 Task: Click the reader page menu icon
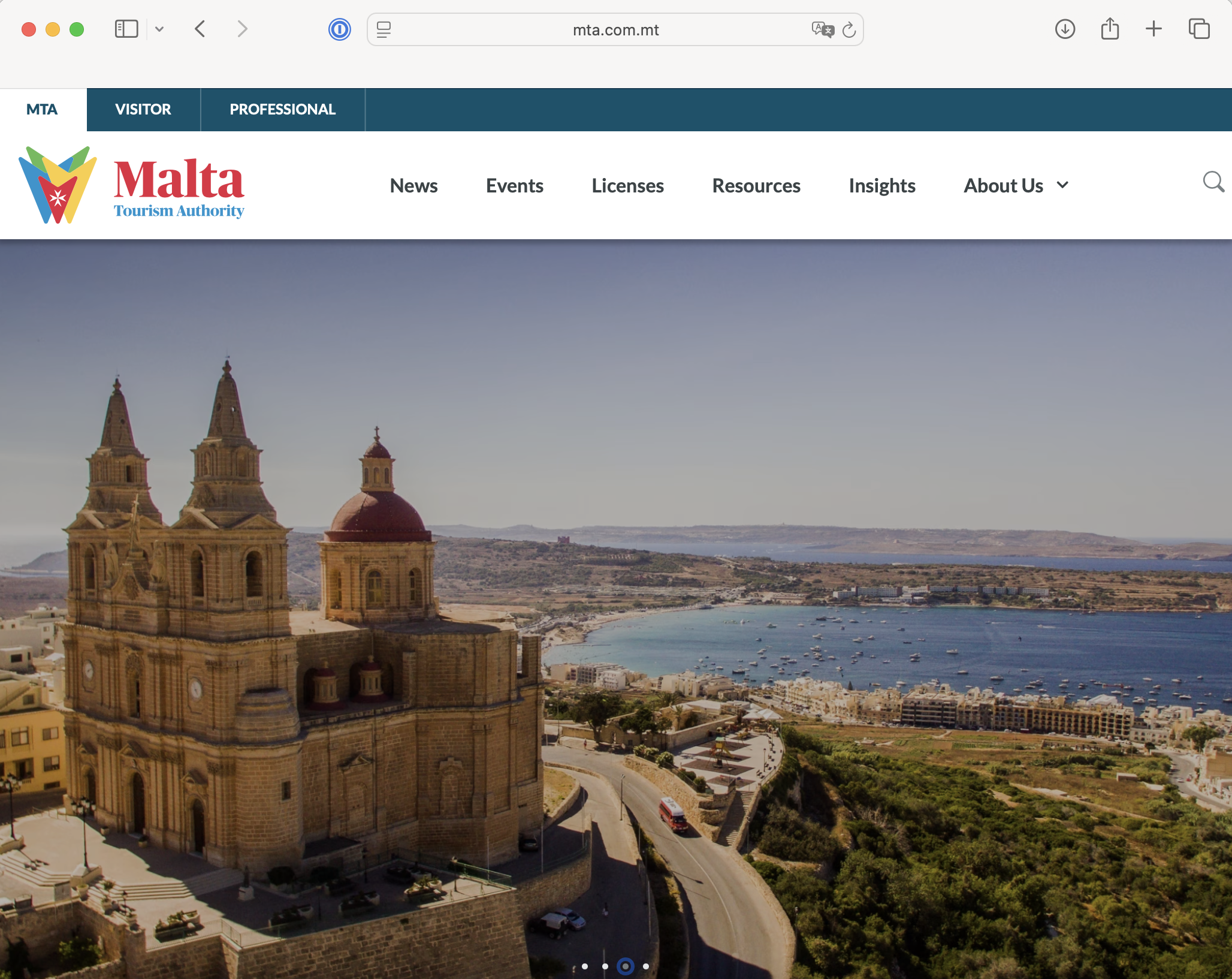384,29
